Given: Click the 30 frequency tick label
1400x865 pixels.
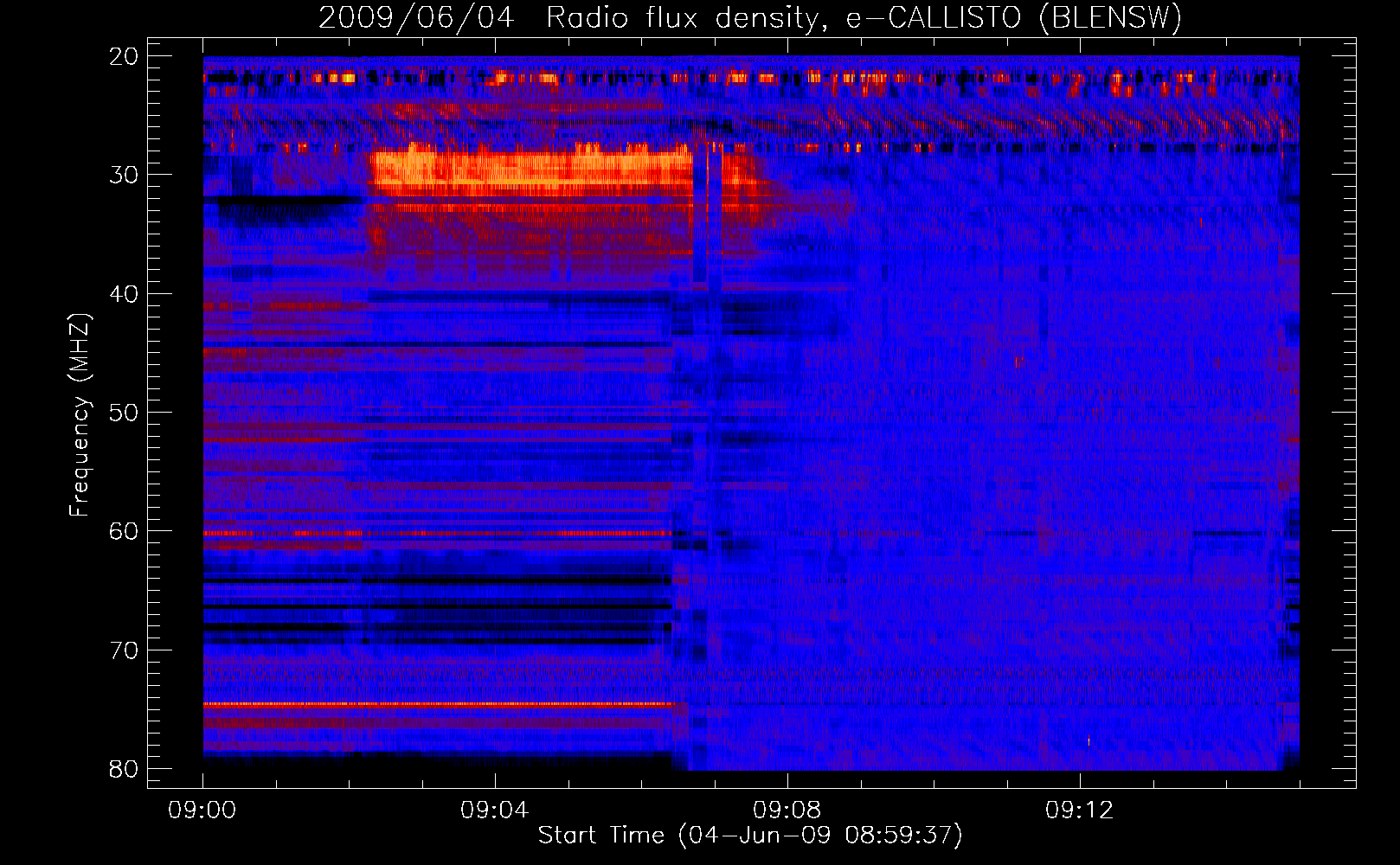Looking at the screenshot, I should (124, 175).
